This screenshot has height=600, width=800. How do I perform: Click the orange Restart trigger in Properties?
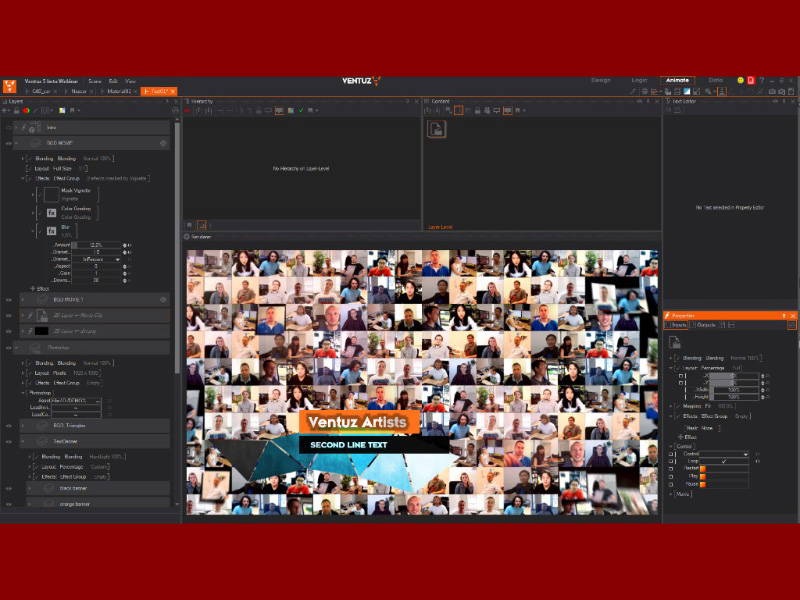(703, 469)
